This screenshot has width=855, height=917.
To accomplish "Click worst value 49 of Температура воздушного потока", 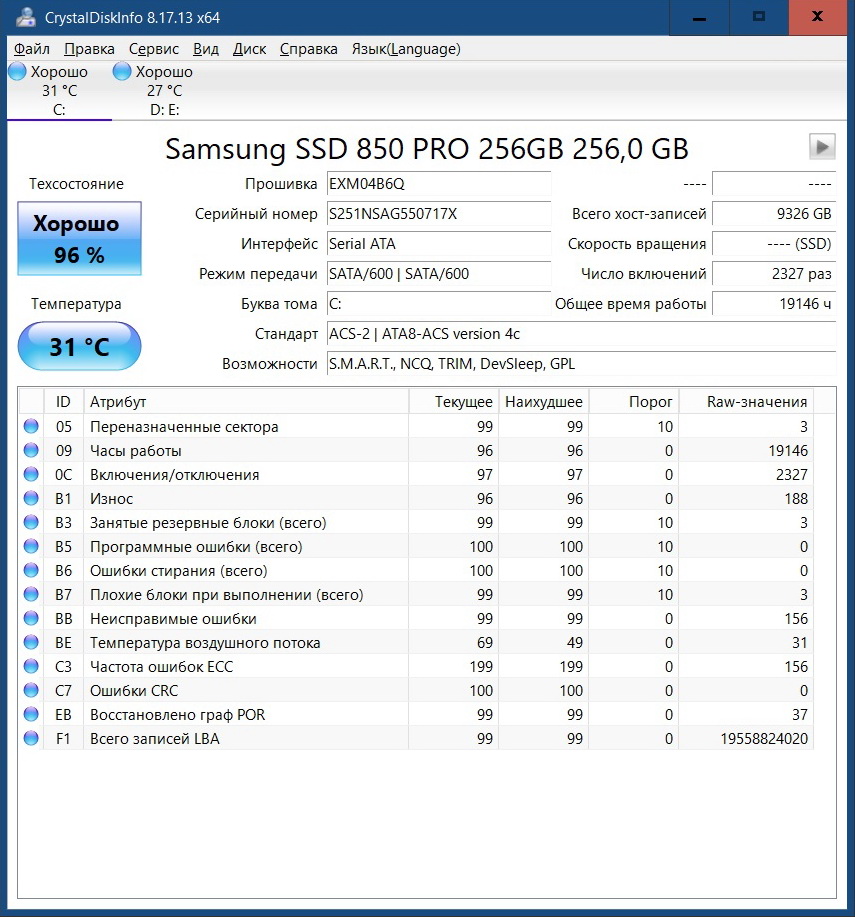I will 575,643.
